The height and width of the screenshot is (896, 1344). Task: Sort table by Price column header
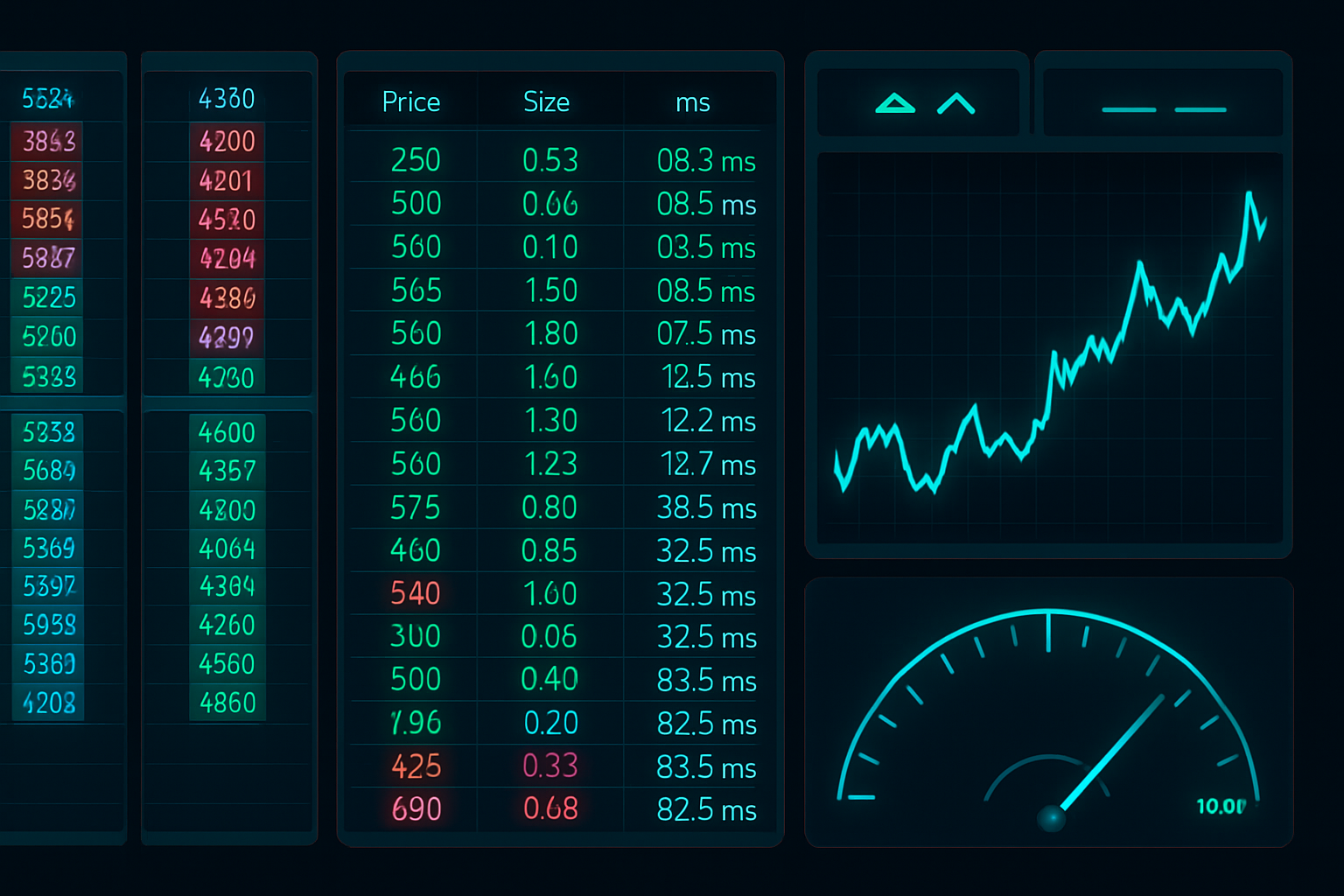point(410,102)
